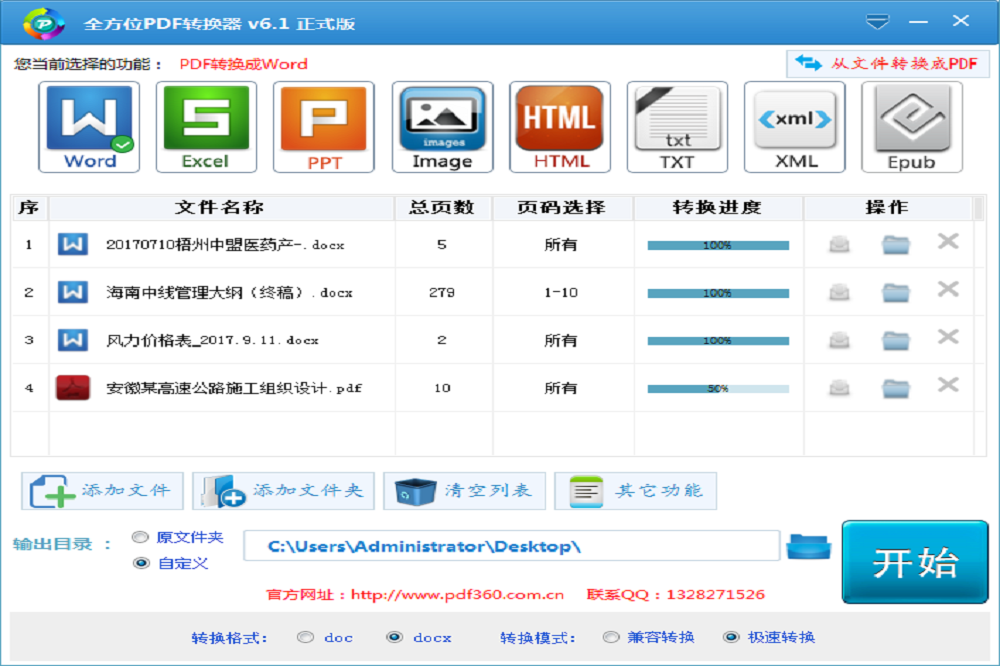Select the Excel conversion format icon
The image size is (1000, 666).
206,125
